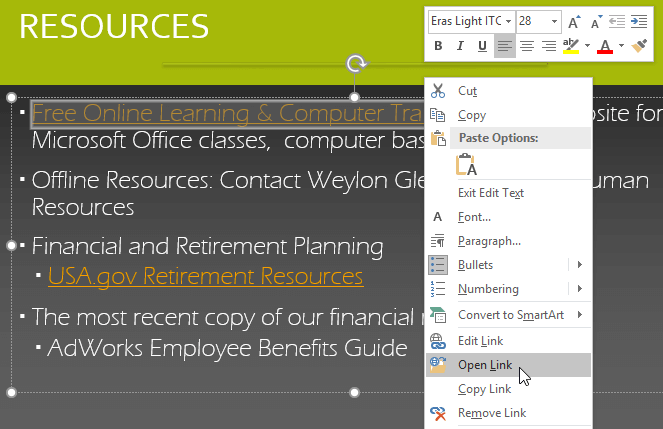
Task: Toggle Underline formatting
Action: [482, 46]
